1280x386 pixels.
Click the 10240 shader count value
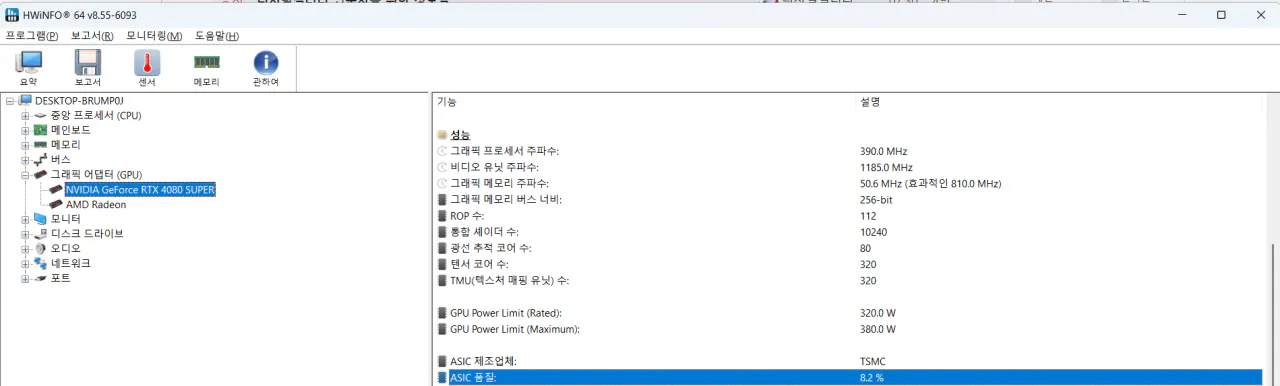pos(874,231)
